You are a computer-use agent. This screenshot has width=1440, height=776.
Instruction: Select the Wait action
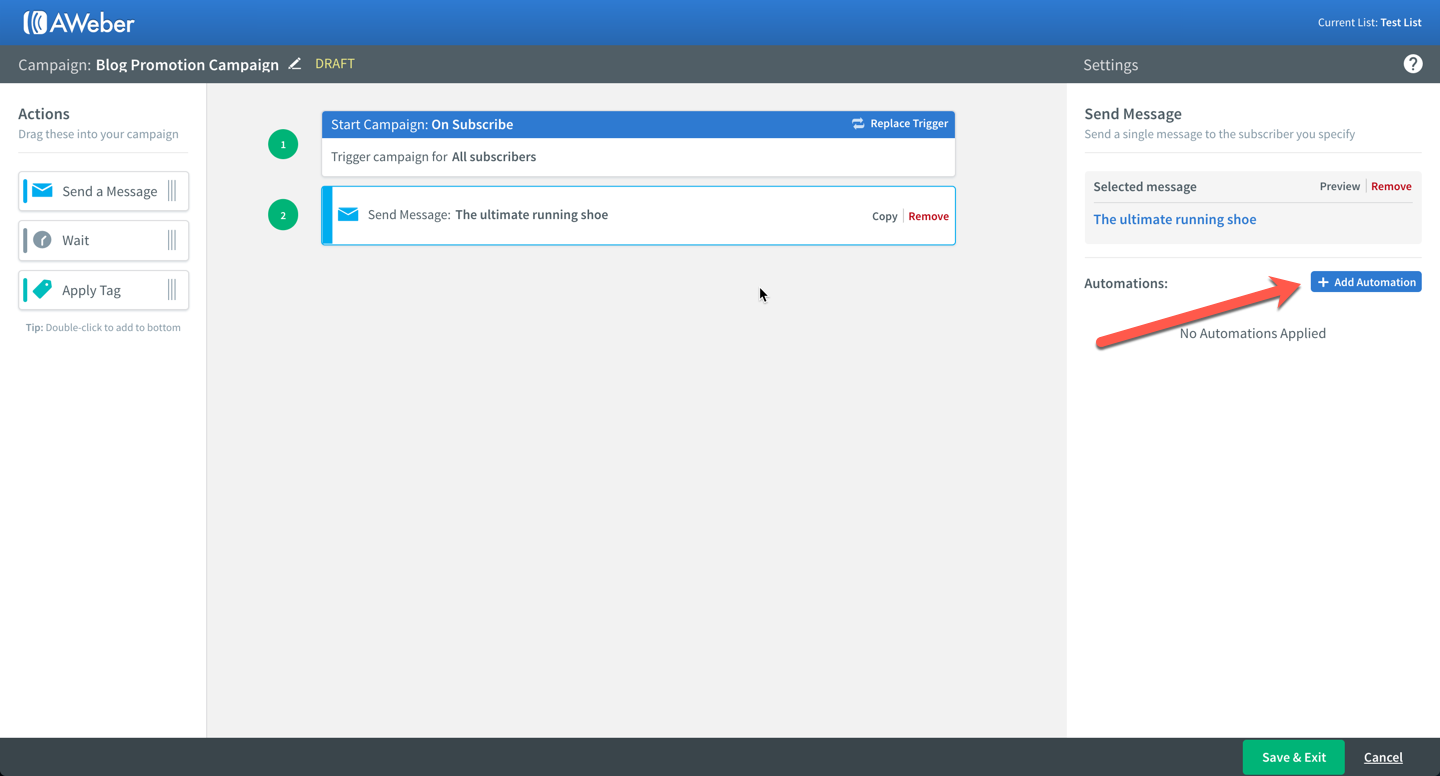[x=104, y=240]
